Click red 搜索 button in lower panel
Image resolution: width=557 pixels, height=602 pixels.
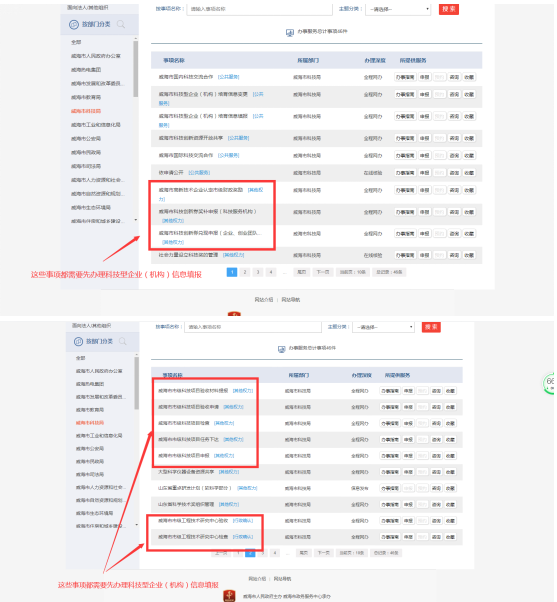(431, 327)
